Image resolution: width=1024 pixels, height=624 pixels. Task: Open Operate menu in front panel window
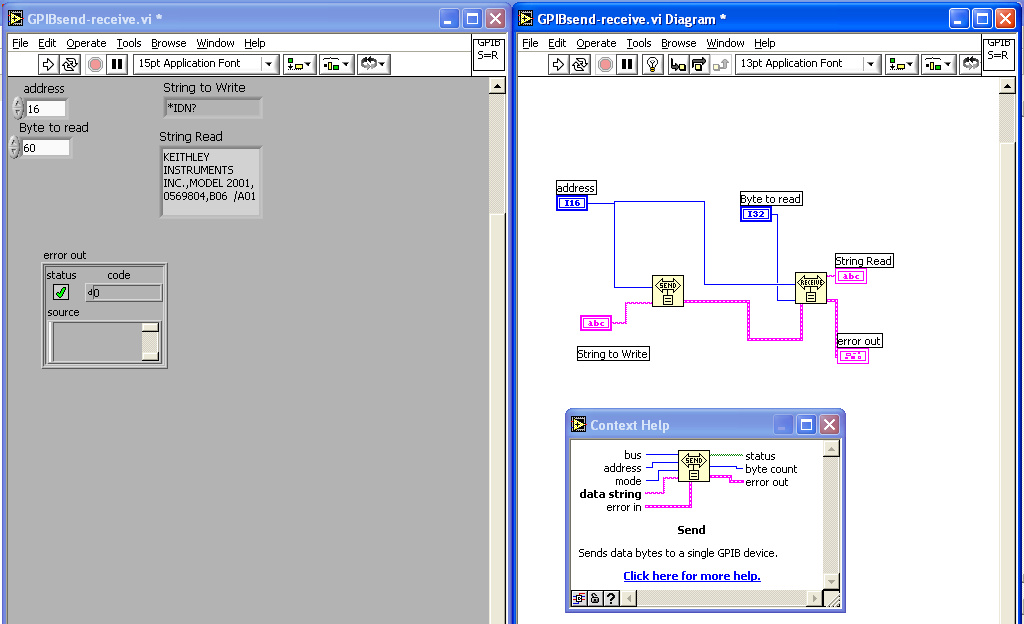pyautogui.click(x=86, y=43)
